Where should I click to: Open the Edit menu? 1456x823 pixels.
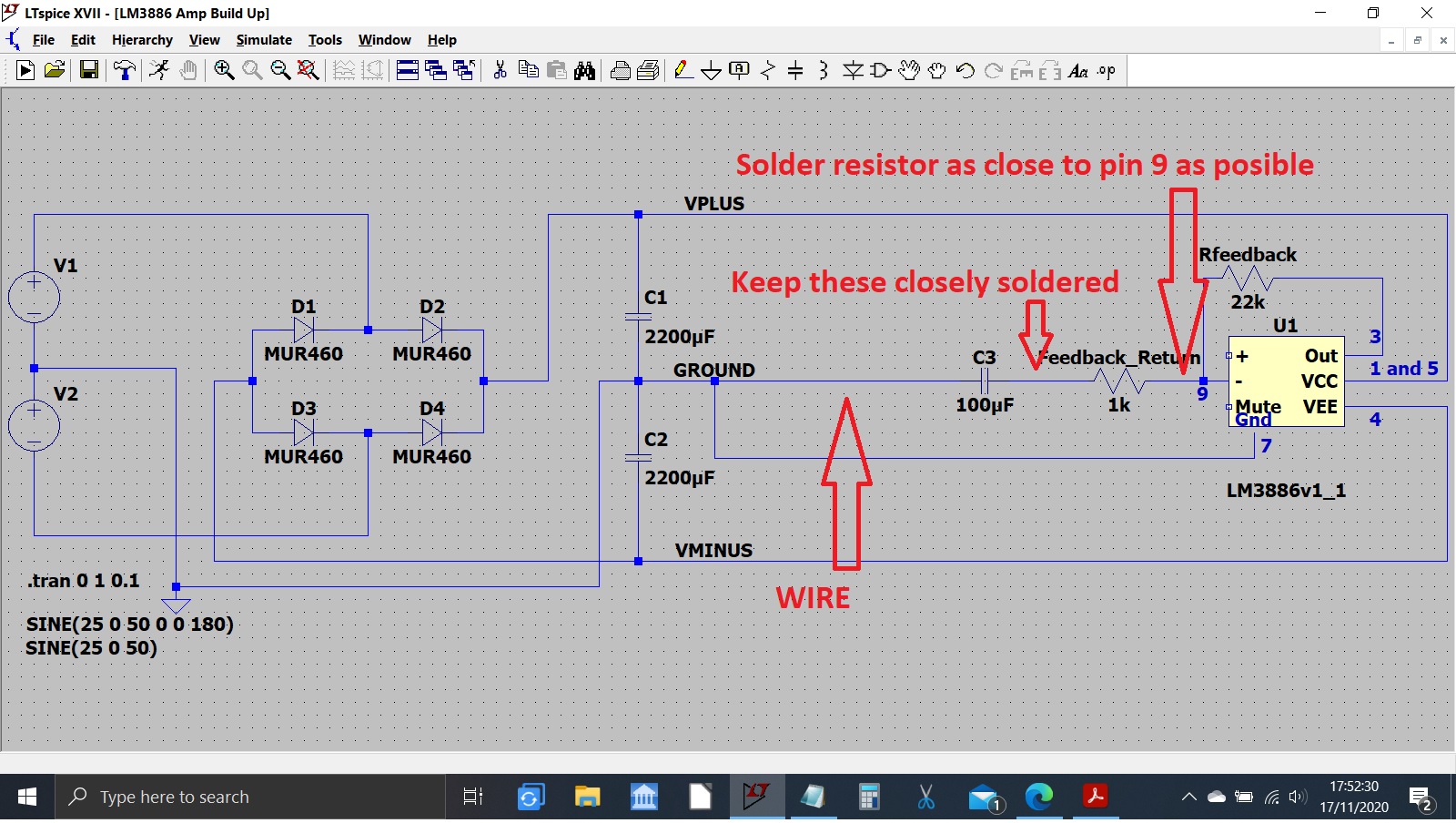pos(83,40)
